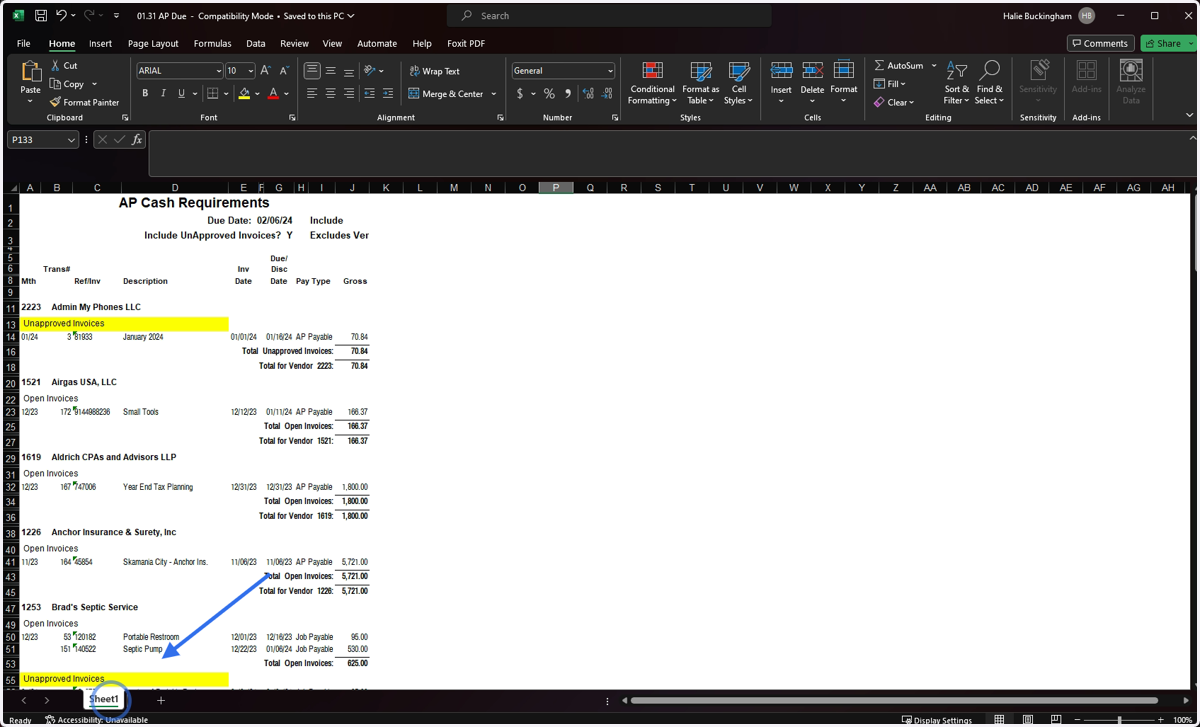Open the General number format dropdown
Image resolution: width=1200 pixels, height=727 pixels.
pos(610,71)
